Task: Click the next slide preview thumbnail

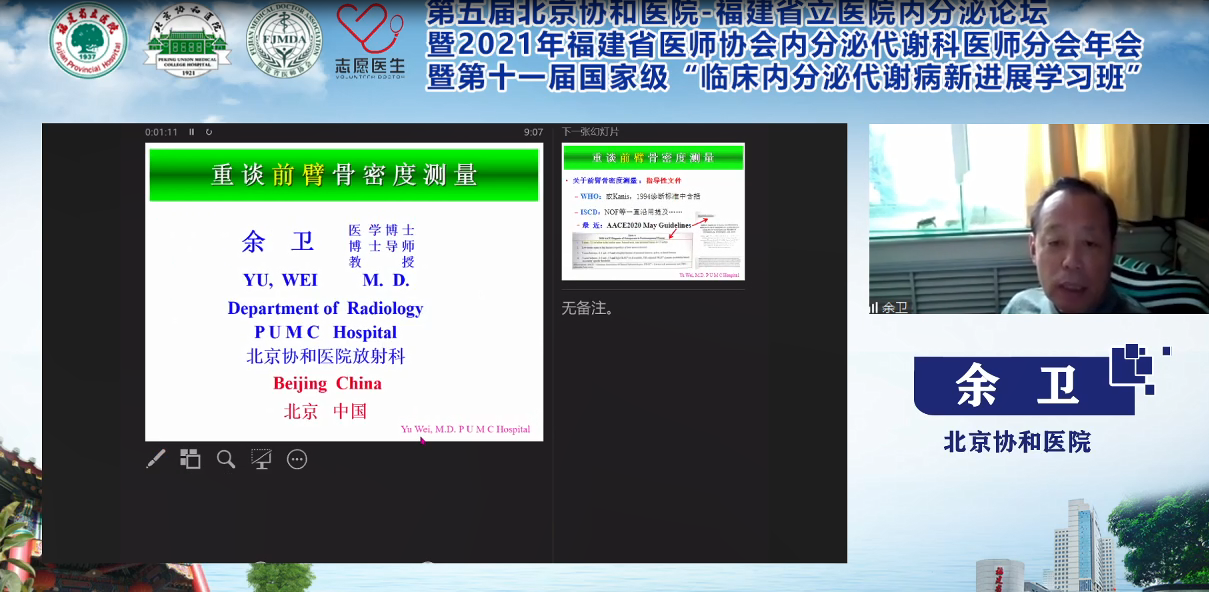Action: [653, 211]
